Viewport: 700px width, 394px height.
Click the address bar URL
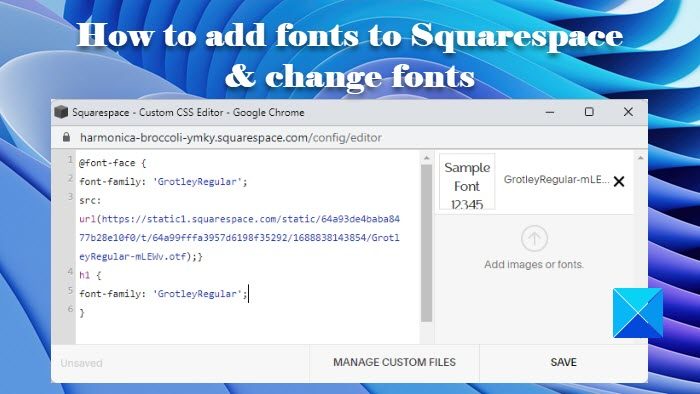point(231,137)
